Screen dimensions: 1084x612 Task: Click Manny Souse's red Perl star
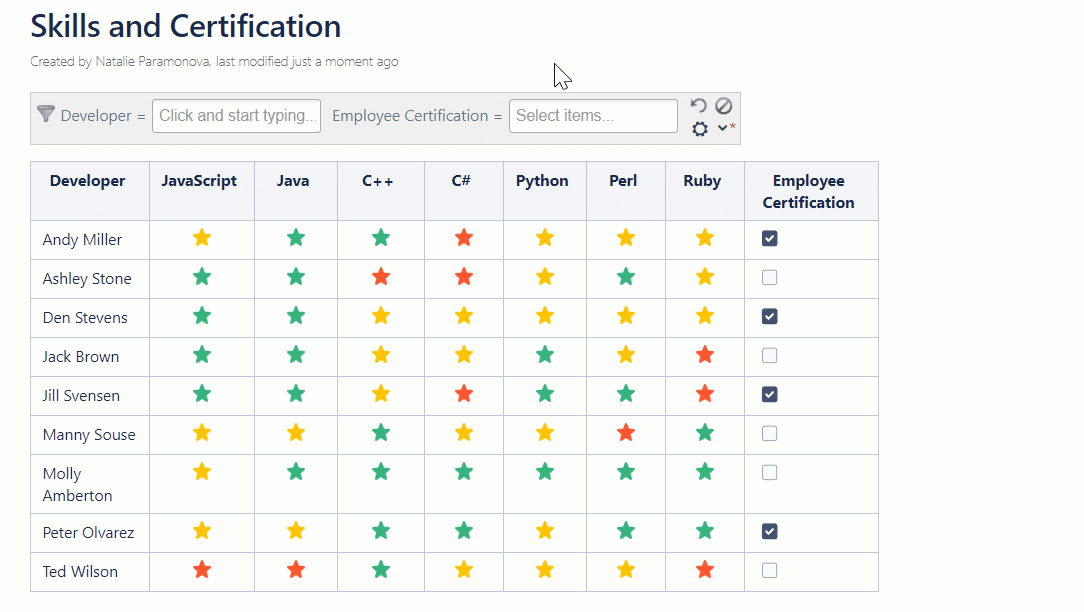[x=626, y=433]
